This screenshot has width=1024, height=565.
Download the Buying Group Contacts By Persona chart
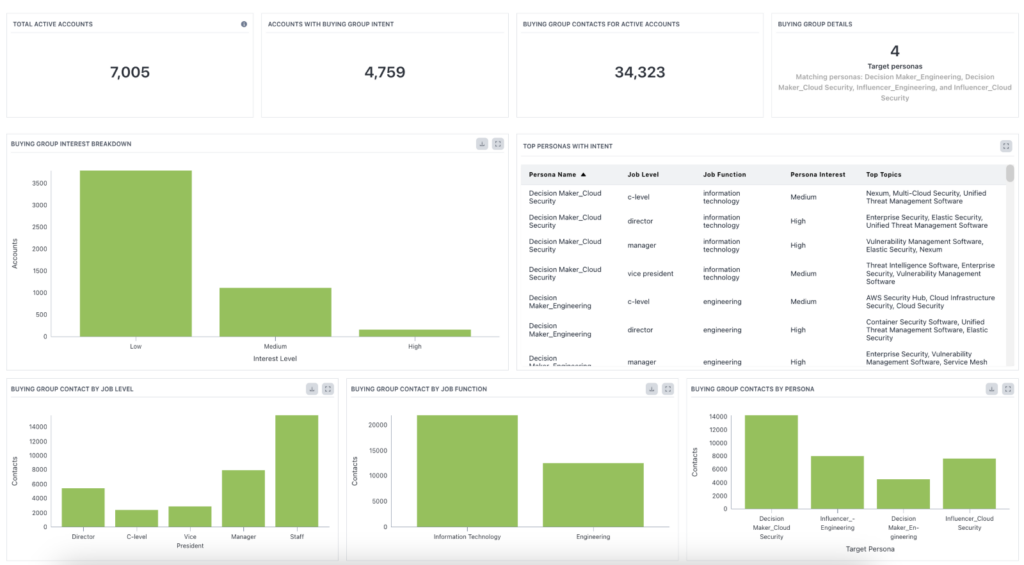pos(992,389)
